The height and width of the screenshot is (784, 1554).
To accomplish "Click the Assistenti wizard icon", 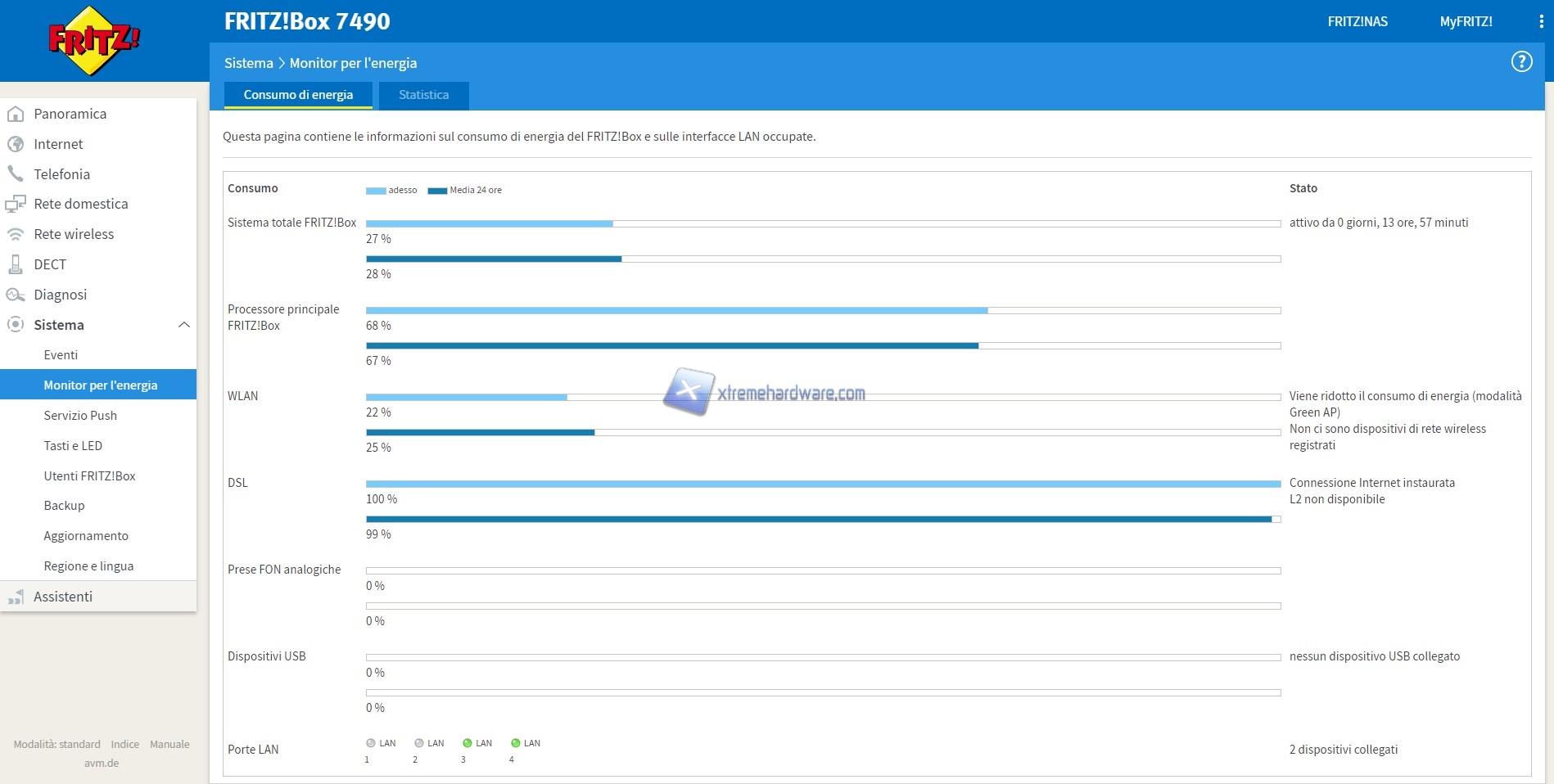I will [16, 597].
